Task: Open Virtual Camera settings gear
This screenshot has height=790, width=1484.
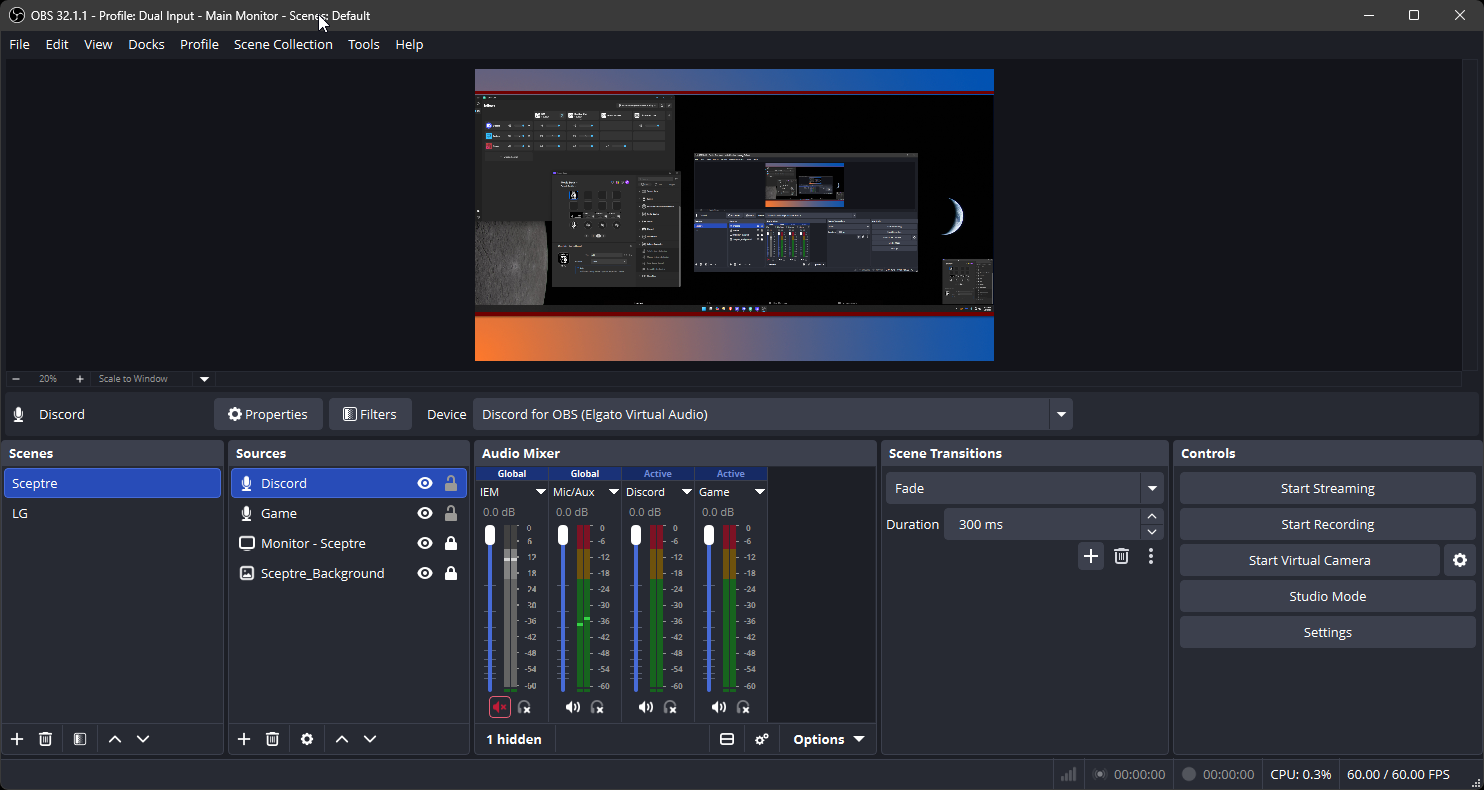Action: (x=1460, y=560)
